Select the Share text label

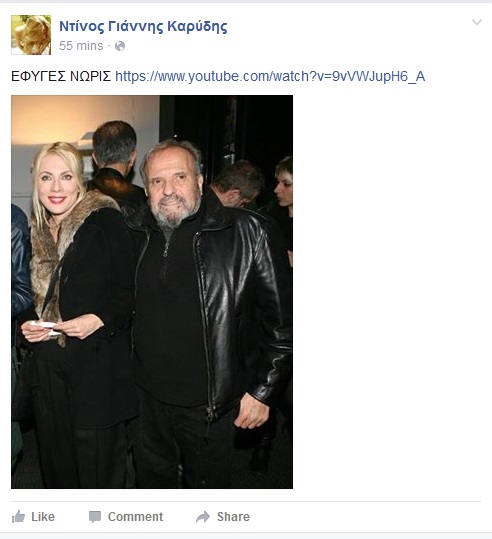coord(233,517)
